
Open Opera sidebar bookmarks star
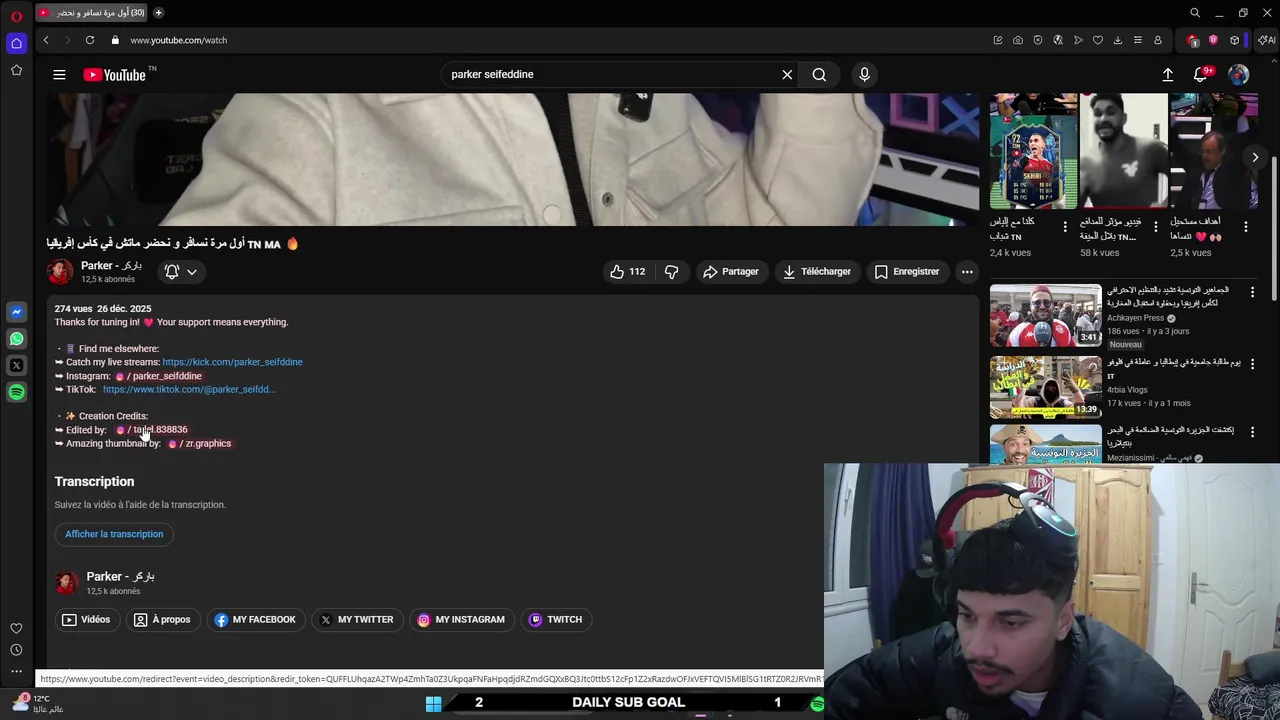[x=16, y=70]
